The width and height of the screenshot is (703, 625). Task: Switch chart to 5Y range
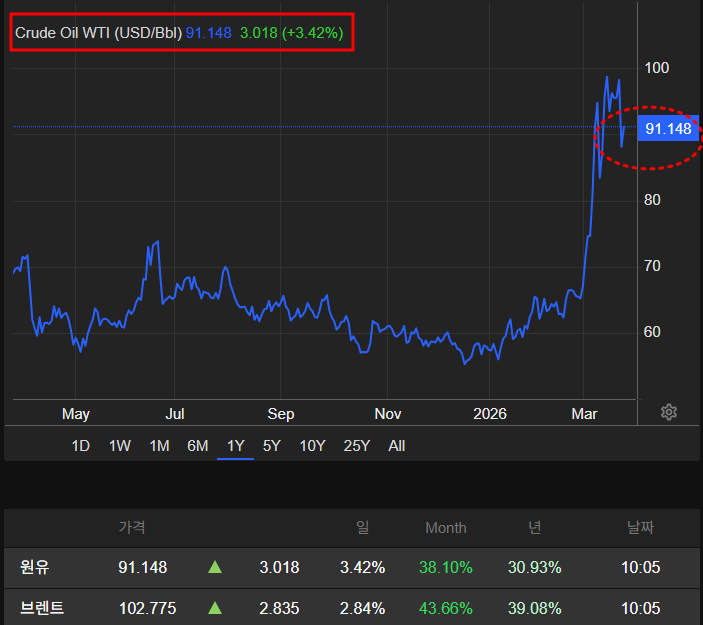(x=272, y=446)
